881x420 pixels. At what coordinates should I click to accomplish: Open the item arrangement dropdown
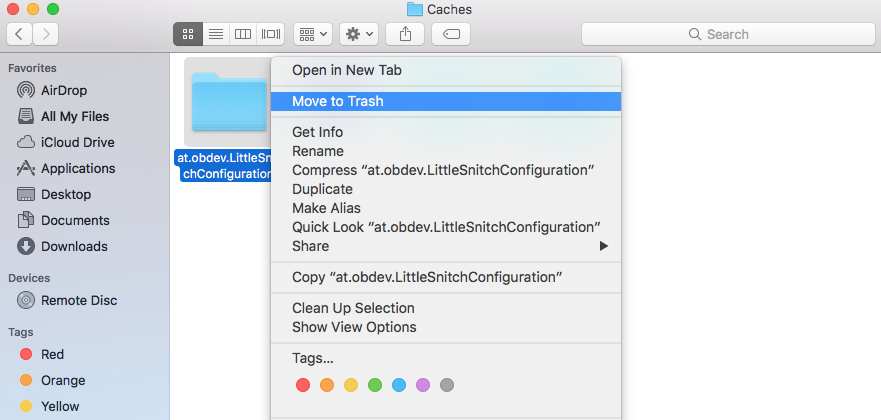click(313, 34)
